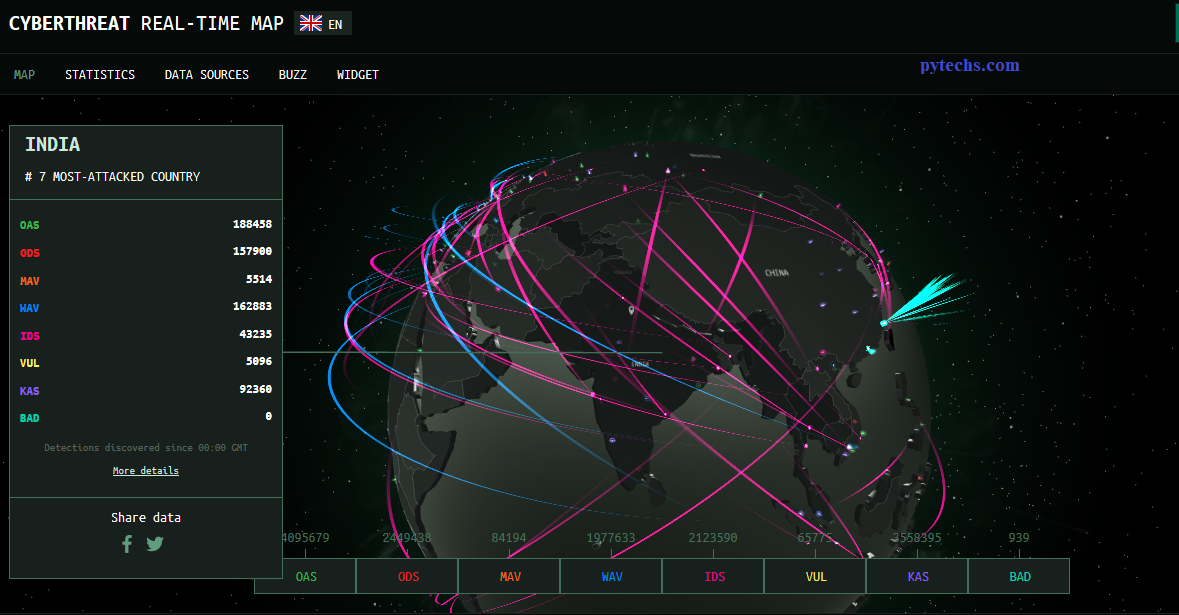1179x615 pixels.
Task: Toggle the IDS filter at the bottom bar
Action: 714,577
